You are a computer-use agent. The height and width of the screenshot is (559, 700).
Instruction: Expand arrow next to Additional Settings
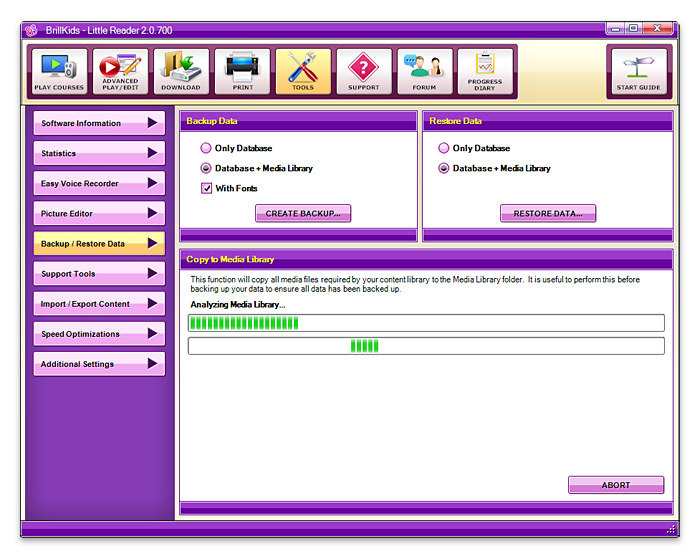pos(153,363)
